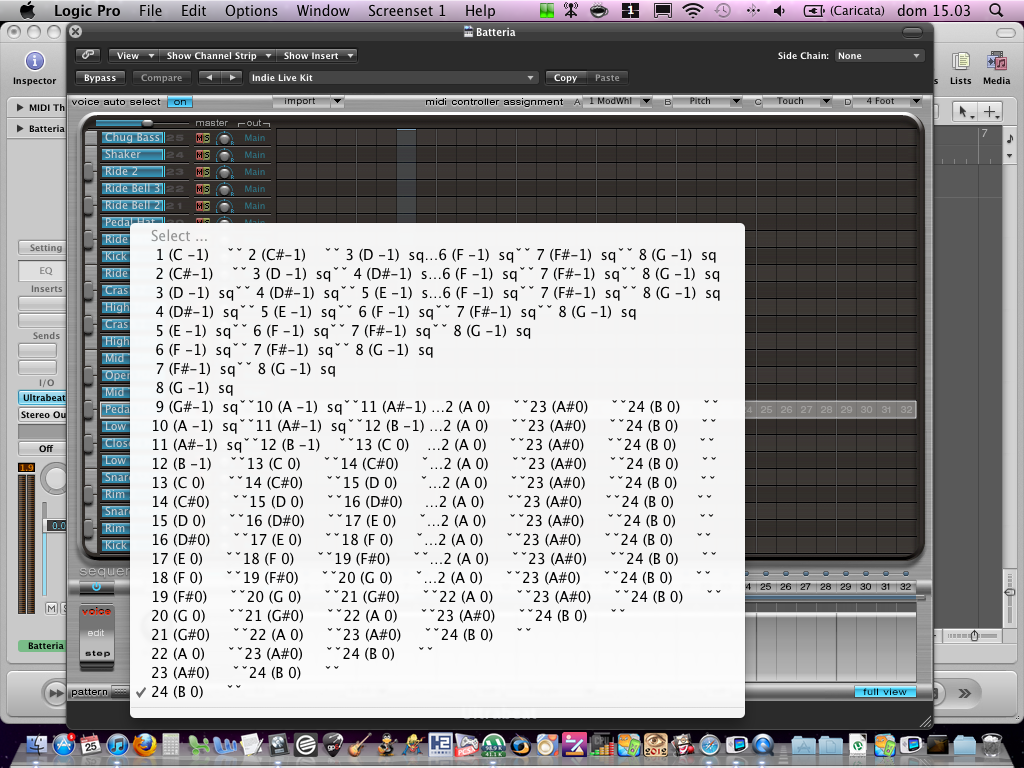The image size is (1024, 768).
Task: Open the Screenset 1 menu
Action: tap(407, 10)
